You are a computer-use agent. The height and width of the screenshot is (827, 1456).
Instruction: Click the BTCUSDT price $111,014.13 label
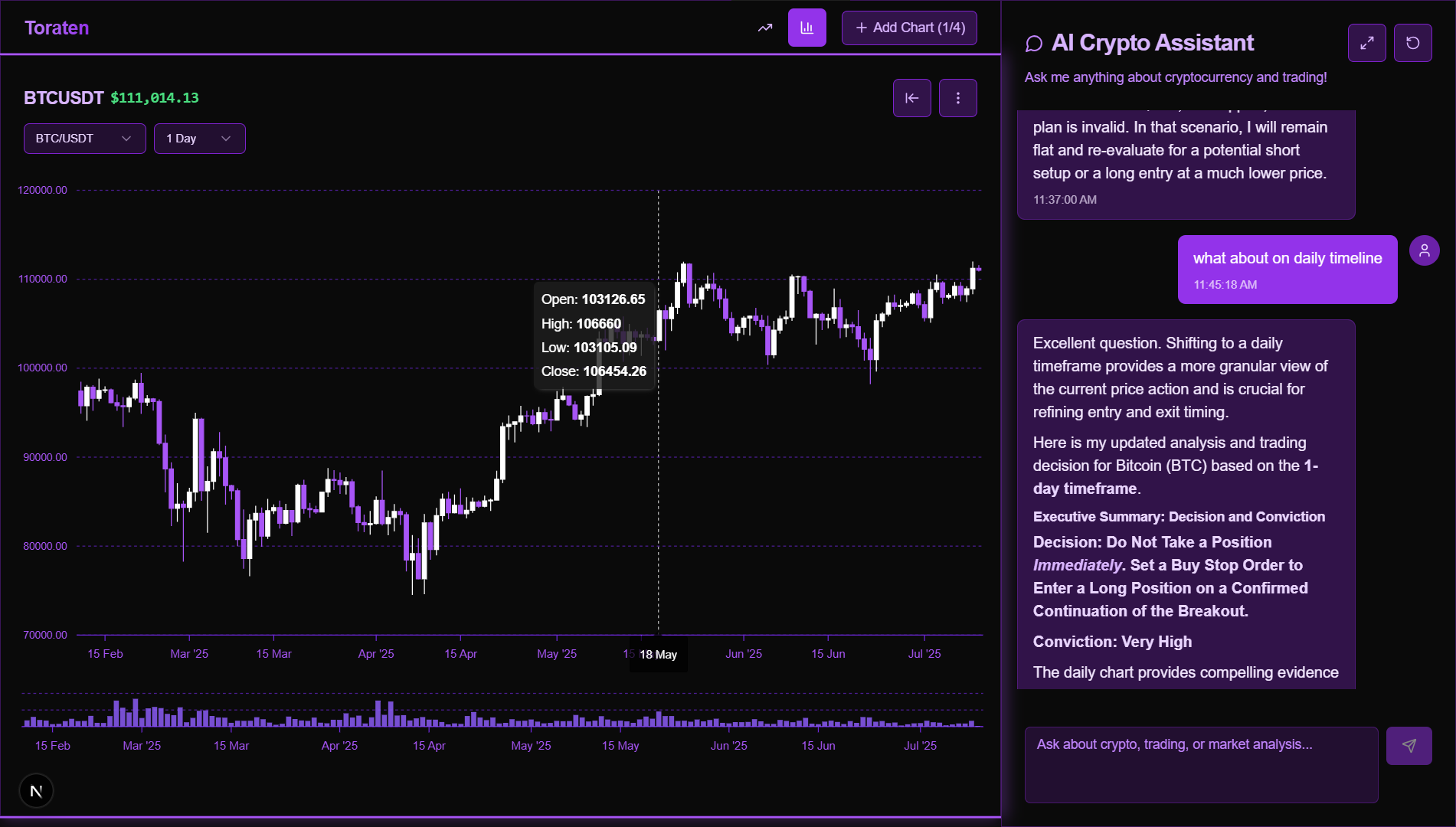coord(154,98)
